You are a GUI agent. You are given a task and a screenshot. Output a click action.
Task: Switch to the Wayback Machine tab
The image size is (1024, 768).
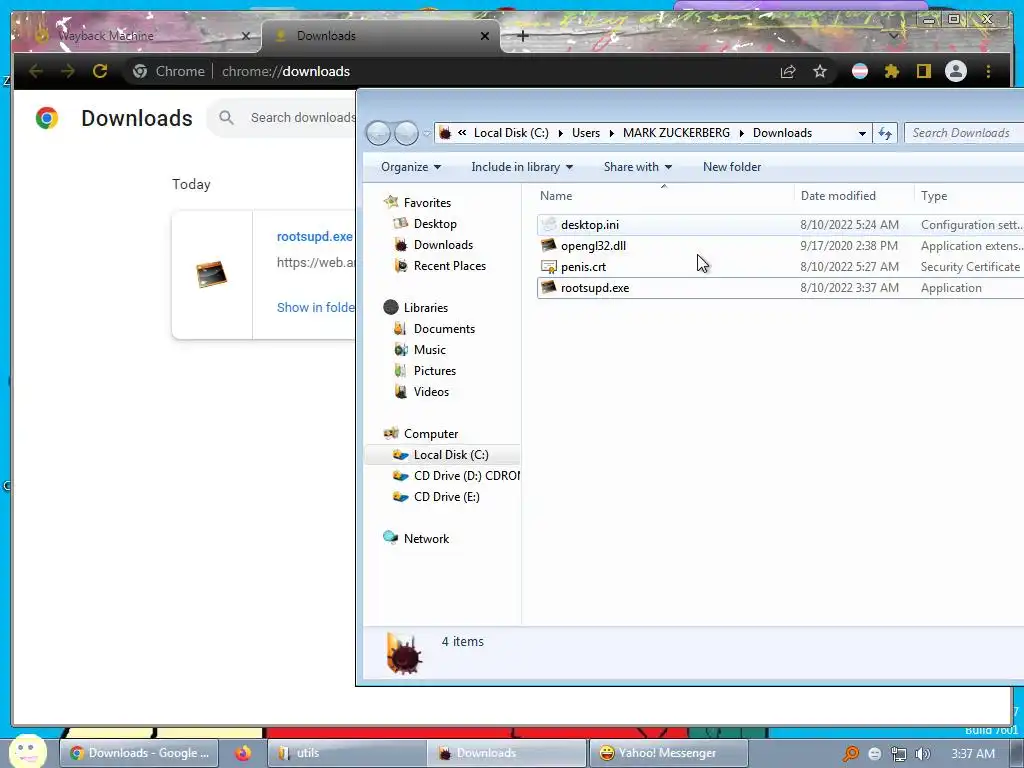click(136, 36)
